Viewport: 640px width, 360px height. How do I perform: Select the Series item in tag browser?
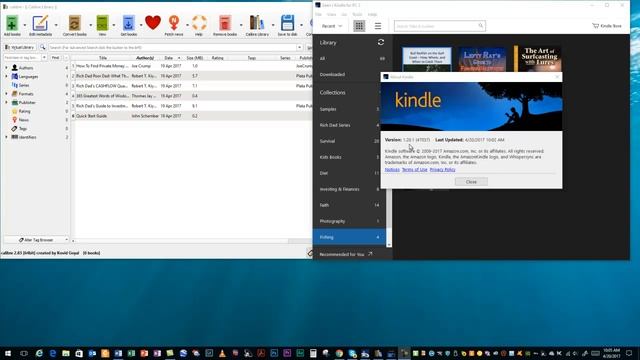(x=24, y=85)
